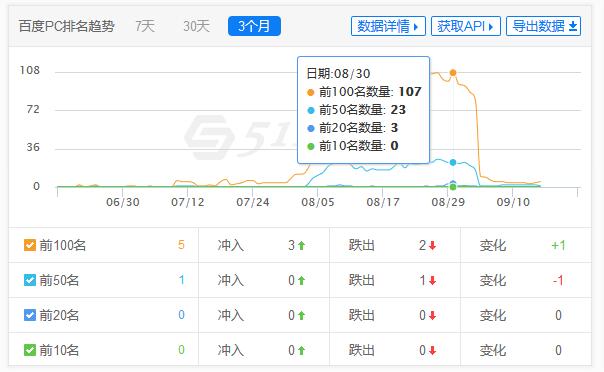The image size is (604, 372).
Task: Click the arrow icon in 数据详情 button
Action: point(416,27)
